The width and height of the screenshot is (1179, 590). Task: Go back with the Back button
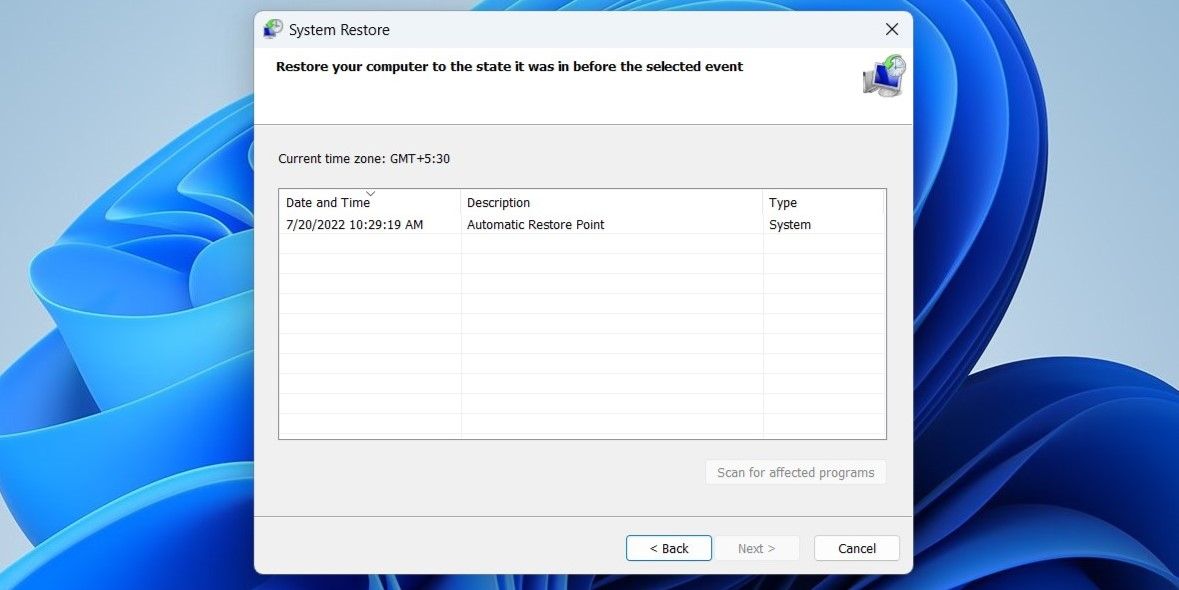pos(668,549)
